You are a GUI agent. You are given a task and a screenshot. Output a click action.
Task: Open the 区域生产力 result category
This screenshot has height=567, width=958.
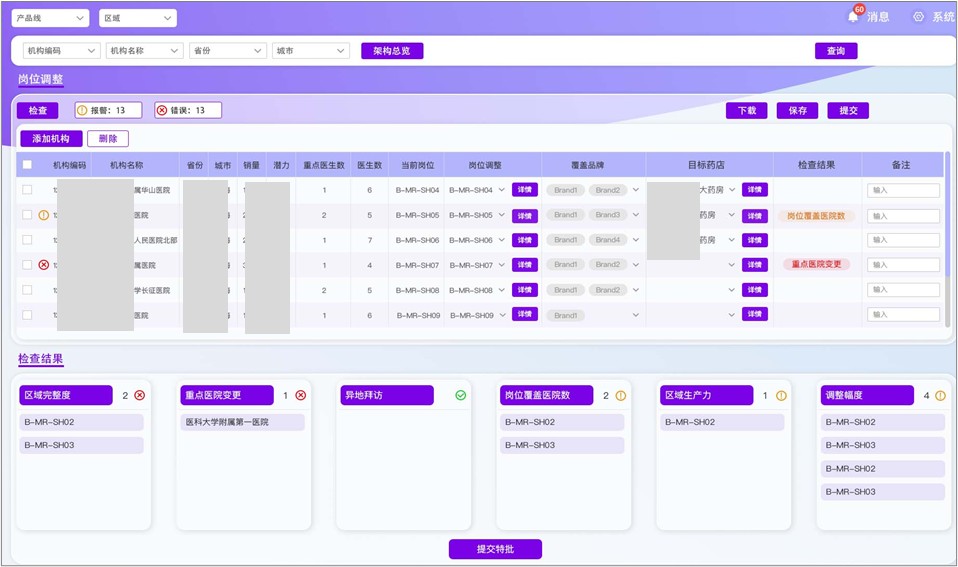pyautogui.click(x=707, y=395)
